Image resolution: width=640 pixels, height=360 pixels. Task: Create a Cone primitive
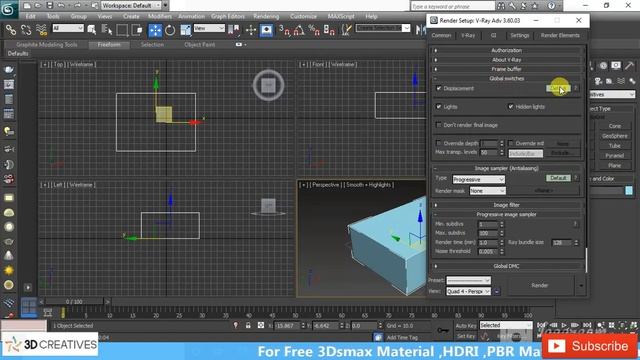click(614, 126)
